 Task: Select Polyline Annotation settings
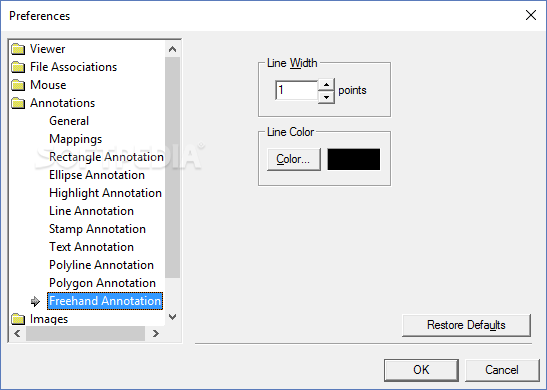tap(102, 265)
